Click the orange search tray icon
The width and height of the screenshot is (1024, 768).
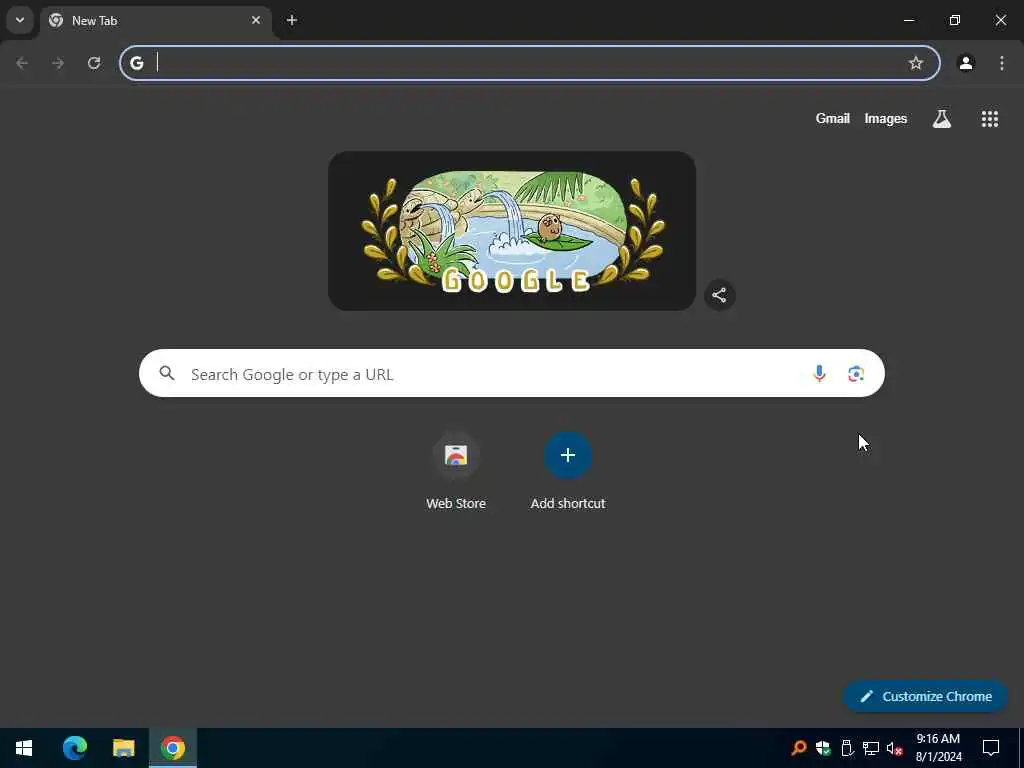pyautogui.click(x=799, y=748)
